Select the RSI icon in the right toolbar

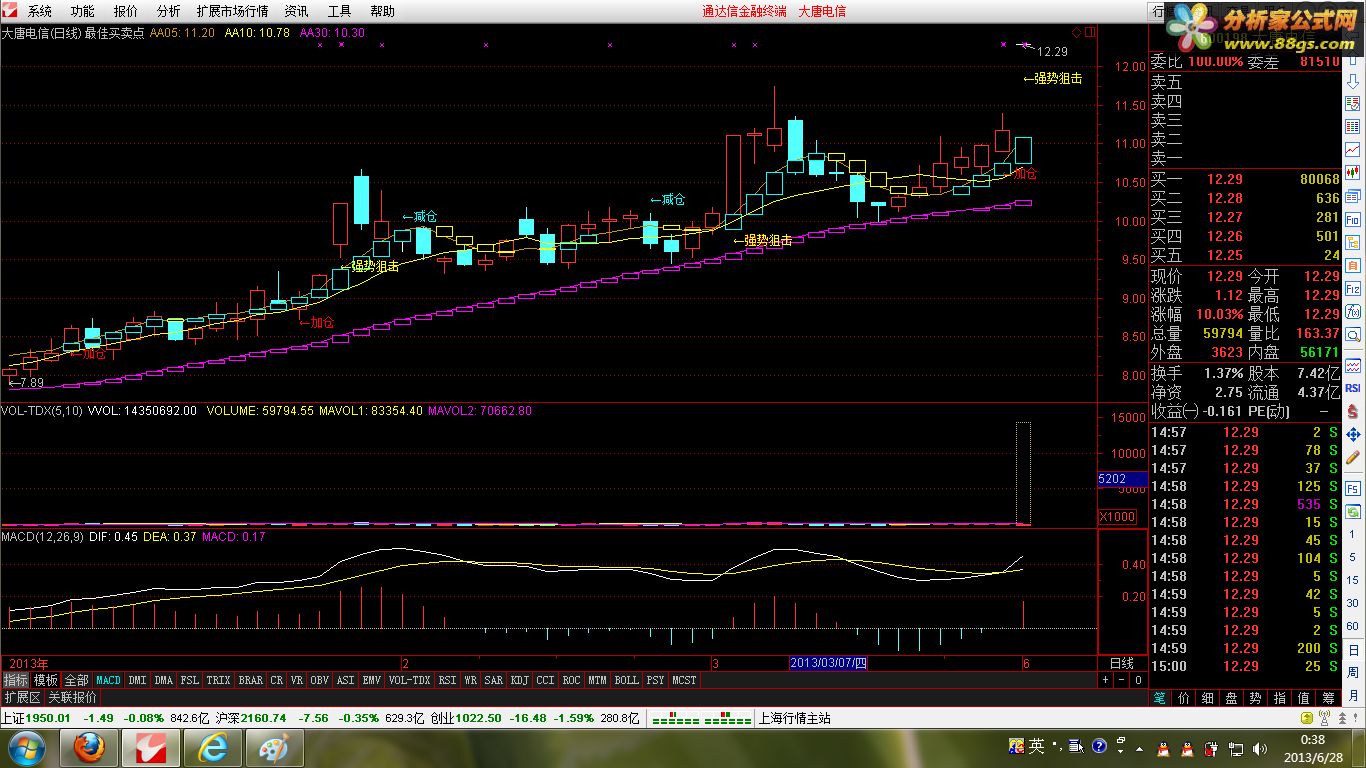click(x=1353, y=388)
